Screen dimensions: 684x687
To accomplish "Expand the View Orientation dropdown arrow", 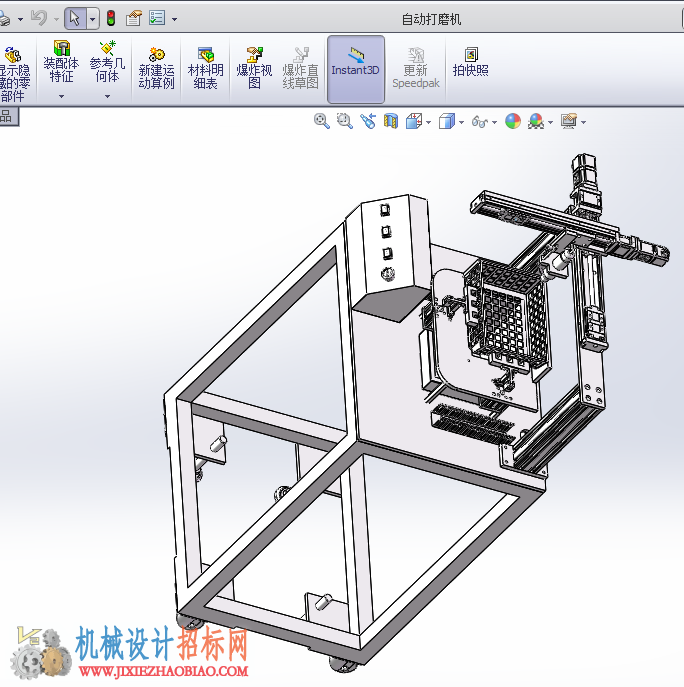I will click(429, 122).
